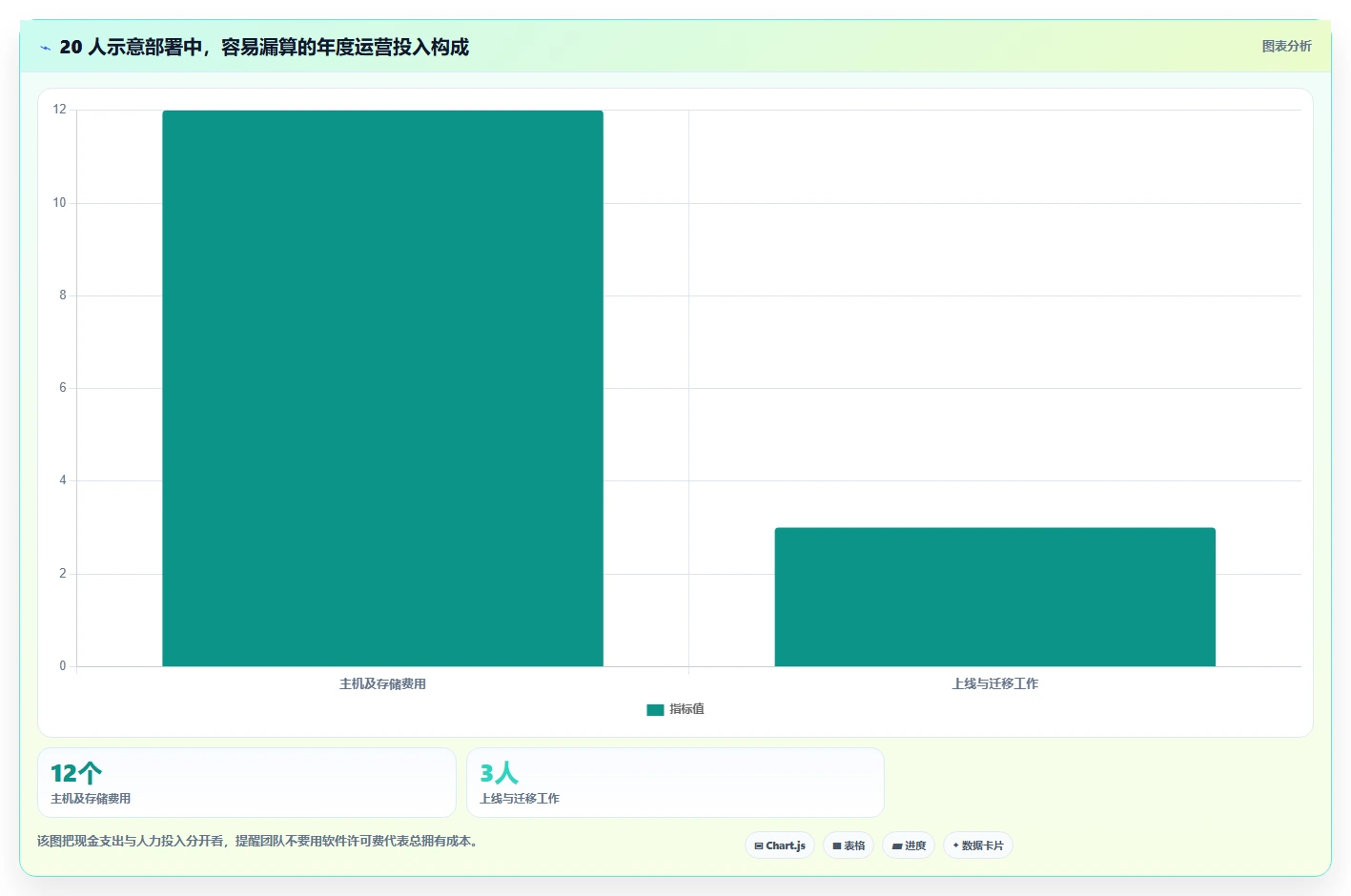
Task: Click the 主机及存储费用 x-axis label
Action: (x=382, y=683)
